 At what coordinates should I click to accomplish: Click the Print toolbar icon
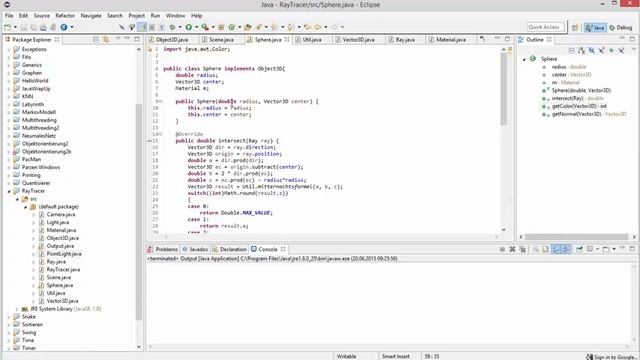(43, 27)
